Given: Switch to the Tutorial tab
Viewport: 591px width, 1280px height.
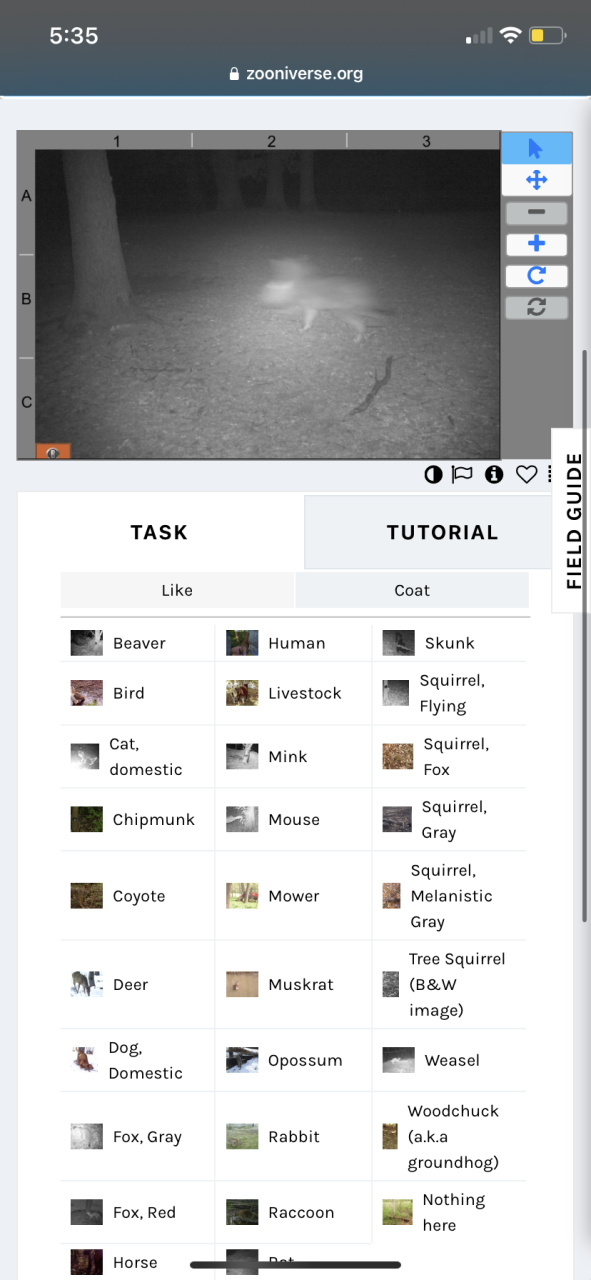Looking at the screenshot, I should point(442,532).
